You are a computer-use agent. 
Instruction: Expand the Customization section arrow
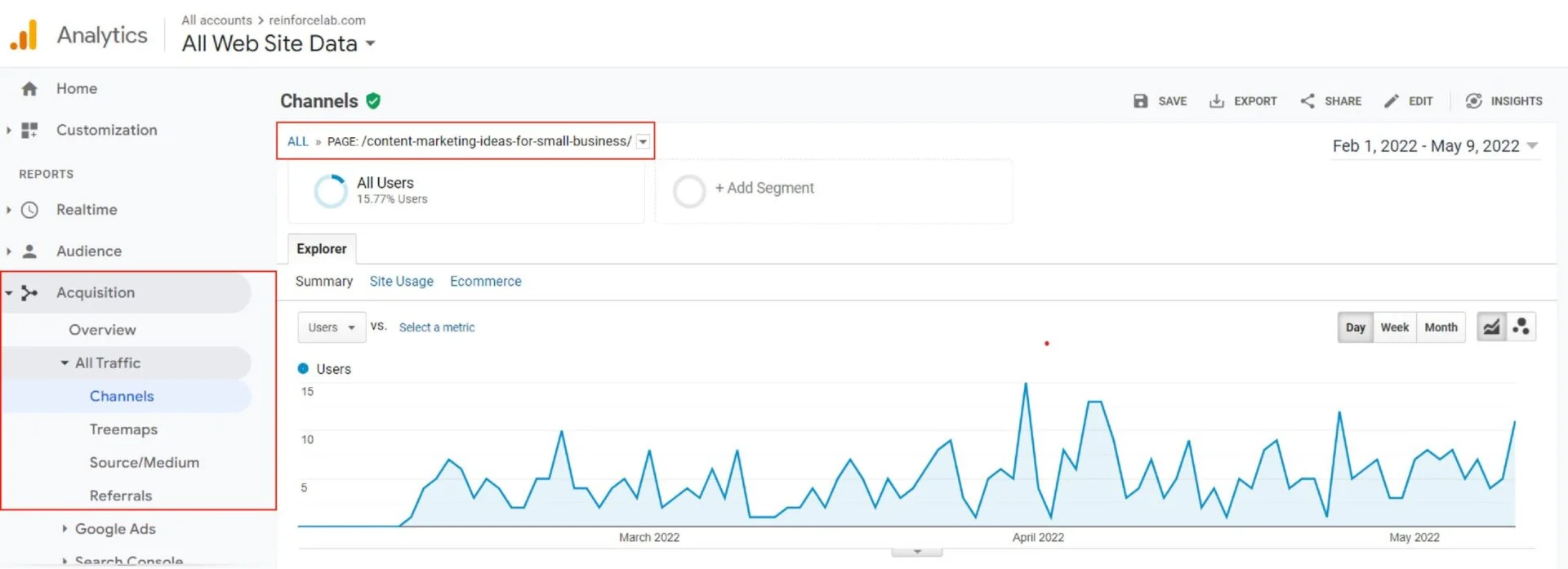pos(8,130)
